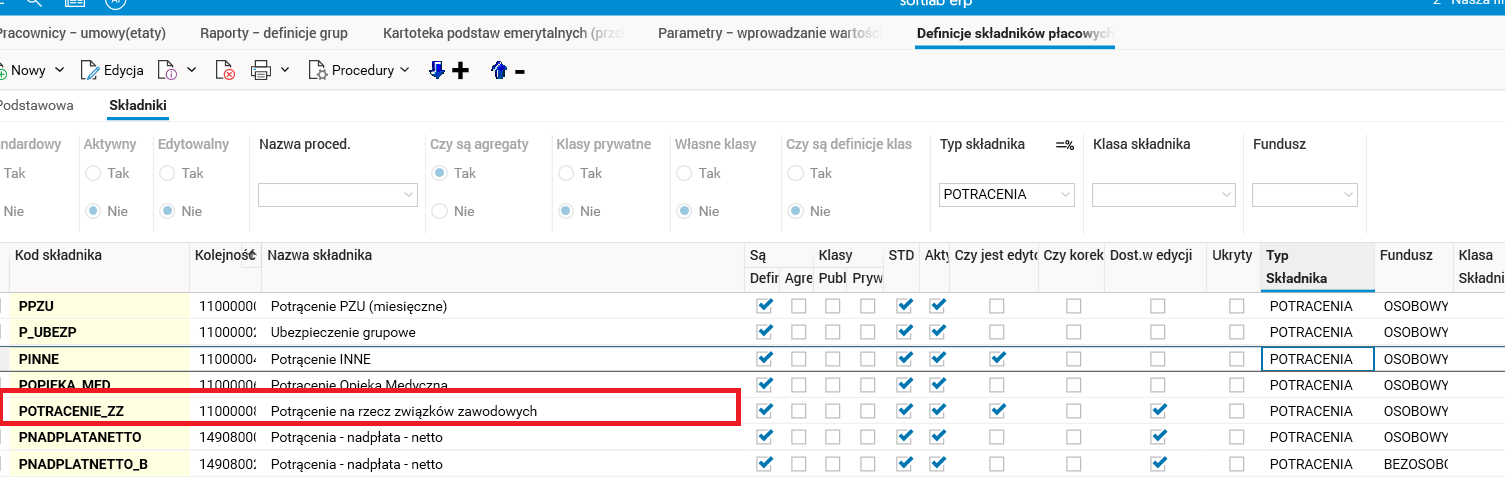Viewport: 1505px width, 503px height.
Task: Toggle 'Czy jest edytowalny' checkbox in PINNE row
Action: tap(997, 358)
